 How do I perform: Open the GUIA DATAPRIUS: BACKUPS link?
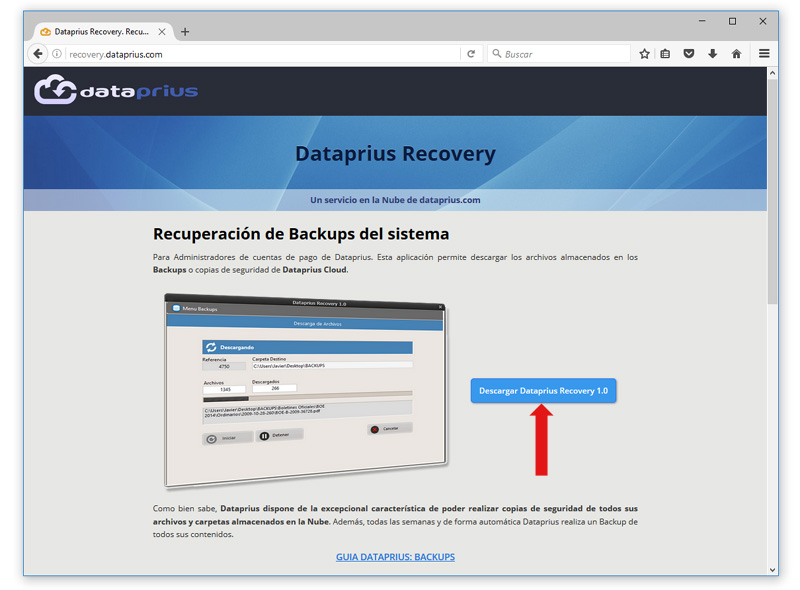(x=395, y=557)
